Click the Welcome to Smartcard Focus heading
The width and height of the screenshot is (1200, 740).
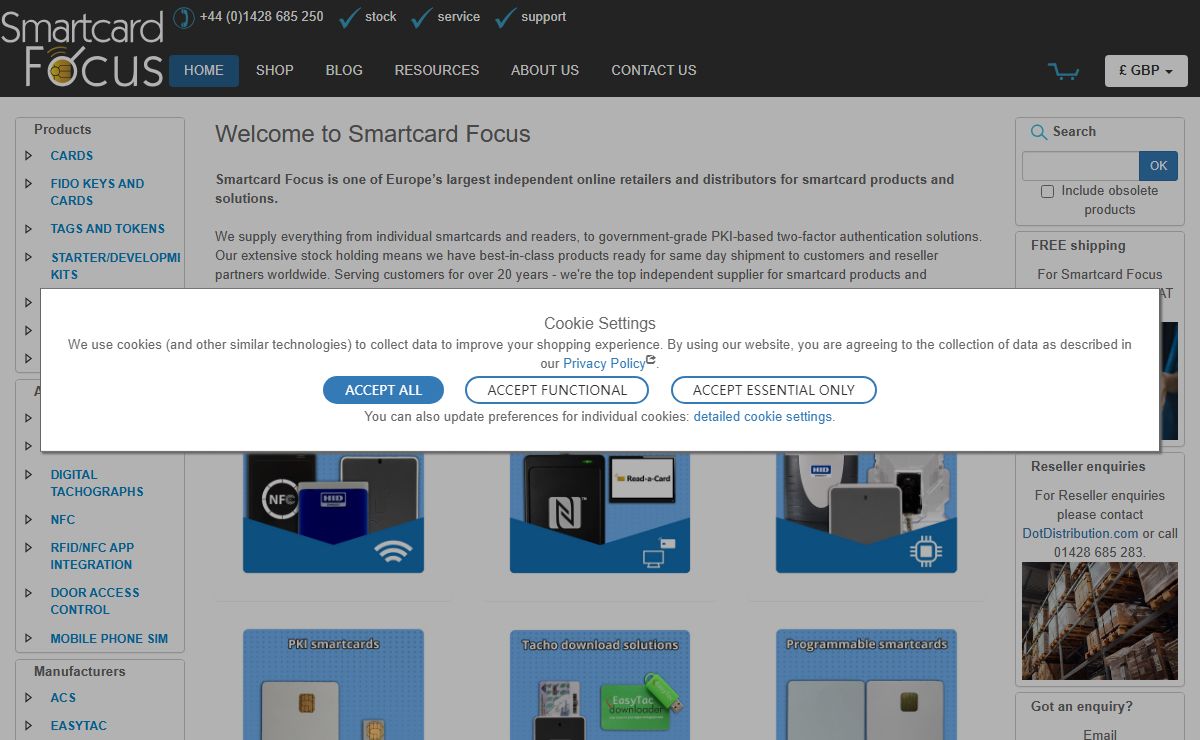click(373, 134)
